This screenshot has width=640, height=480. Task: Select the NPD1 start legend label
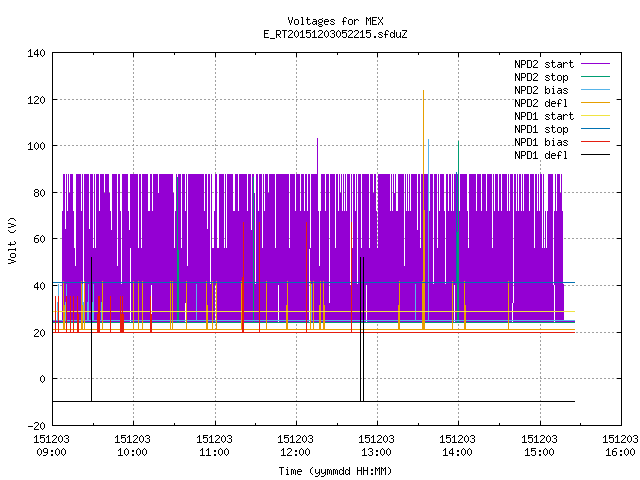pyautogui.click(x=544, y=116)
